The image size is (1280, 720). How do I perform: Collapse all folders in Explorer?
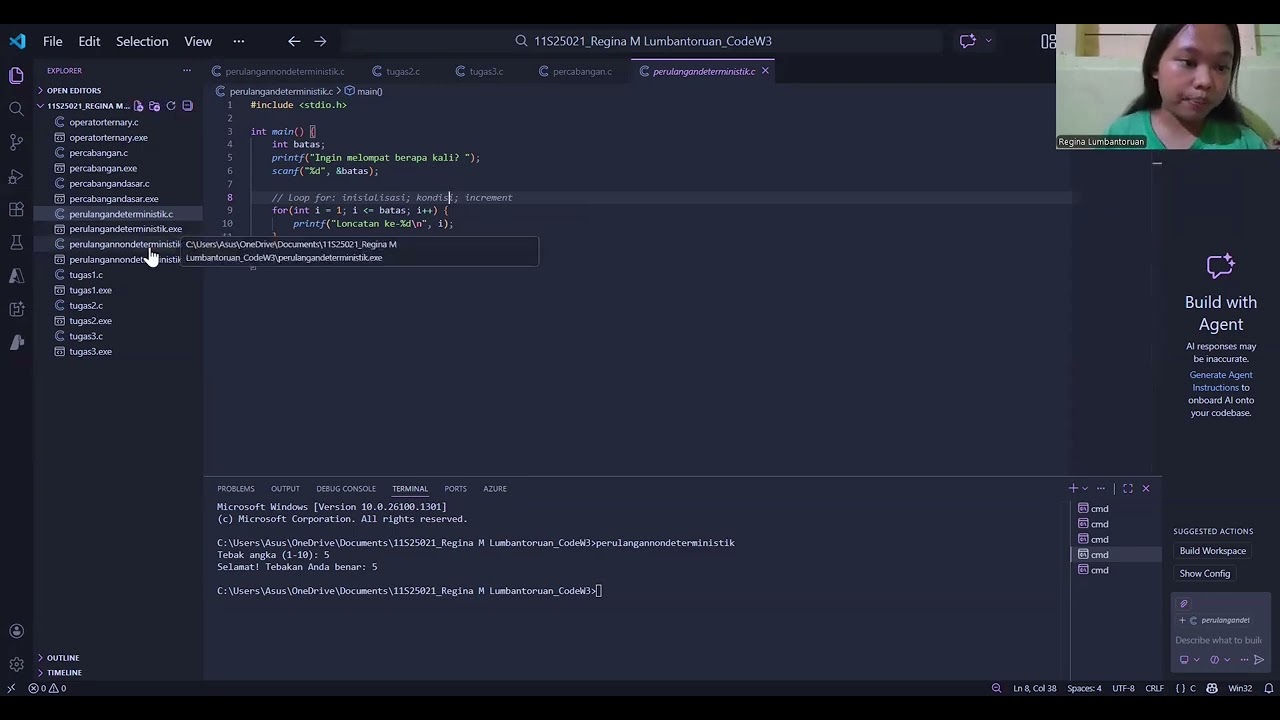pyautogui.click(x=187, y=106)
